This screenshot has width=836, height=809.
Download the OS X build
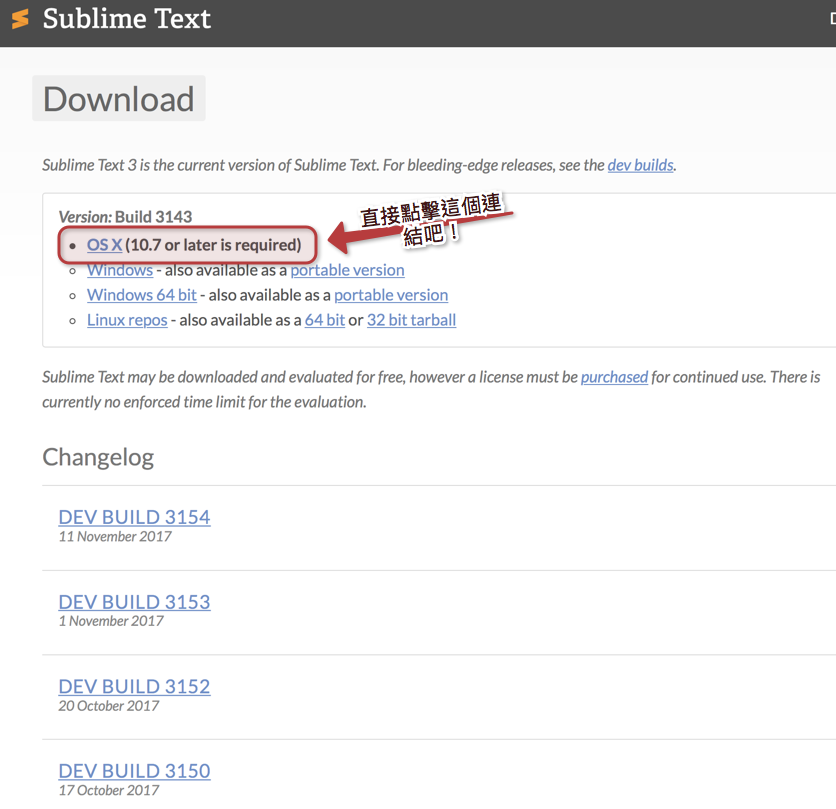(x=104, y=245)
